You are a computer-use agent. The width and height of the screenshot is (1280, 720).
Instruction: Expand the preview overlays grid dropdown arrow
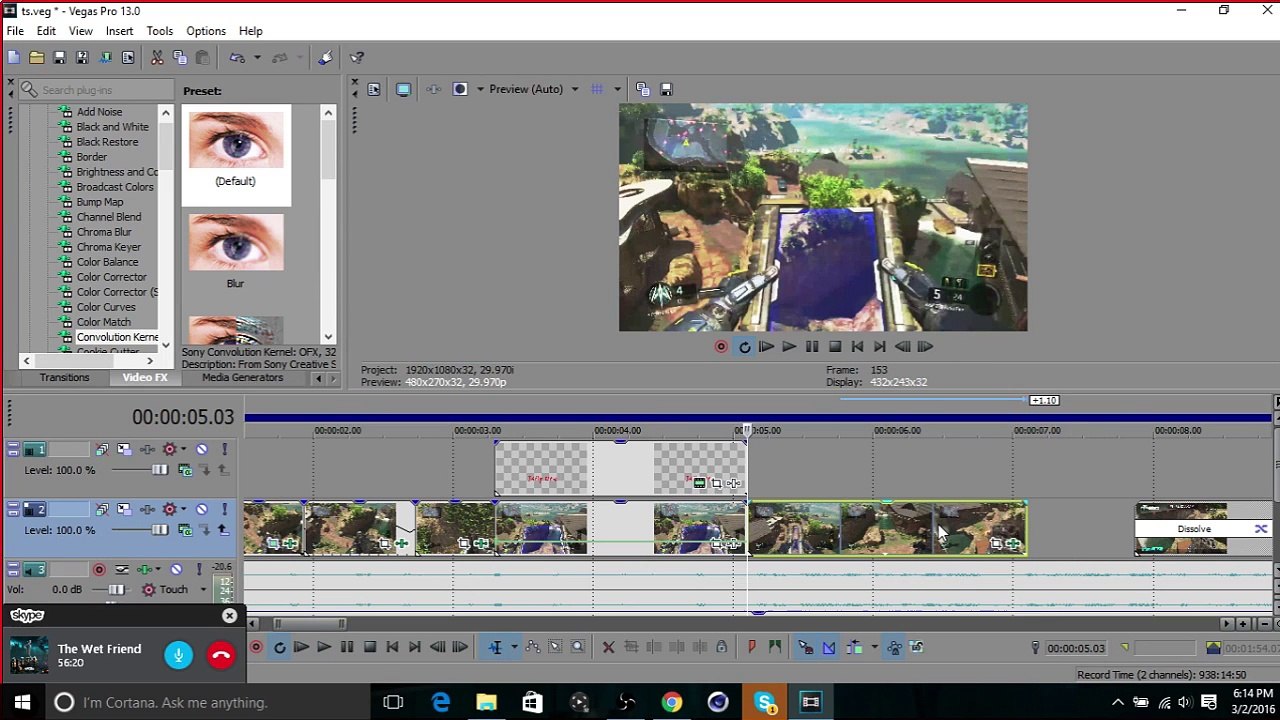pyautogui.click(x=617, y=89)
